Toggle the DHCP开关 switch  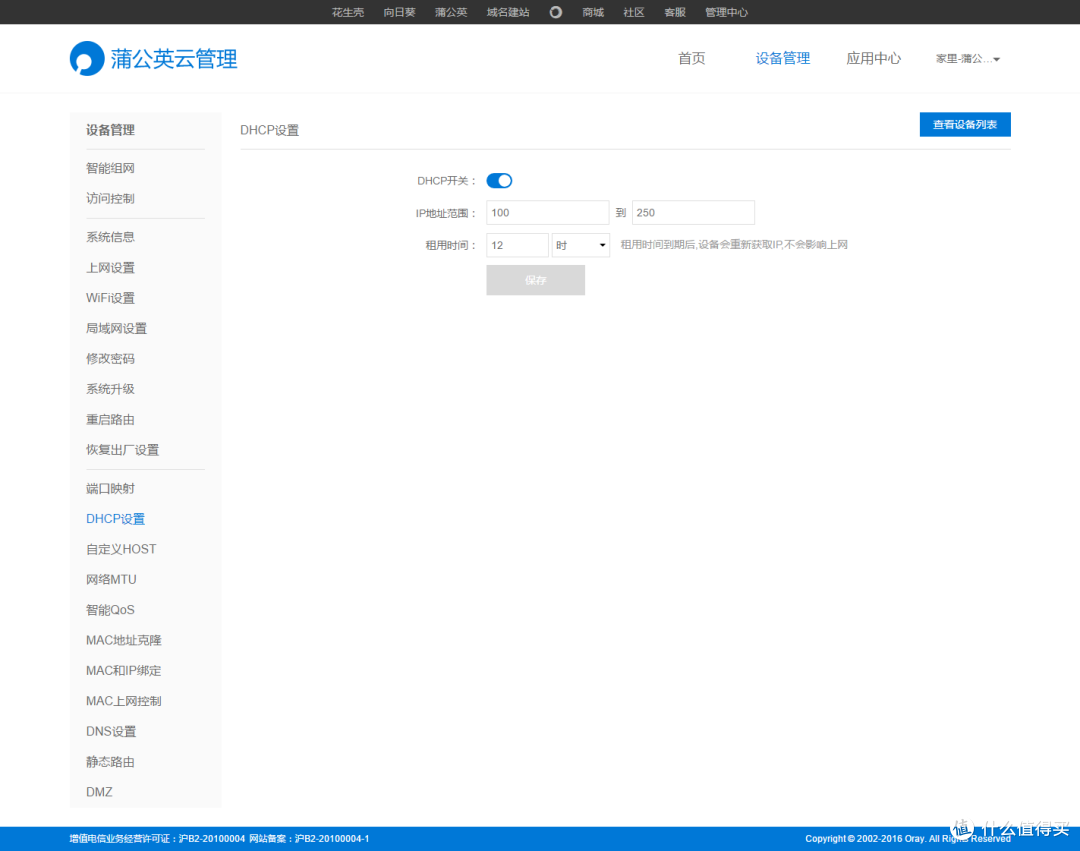click(x=499, y=180)
